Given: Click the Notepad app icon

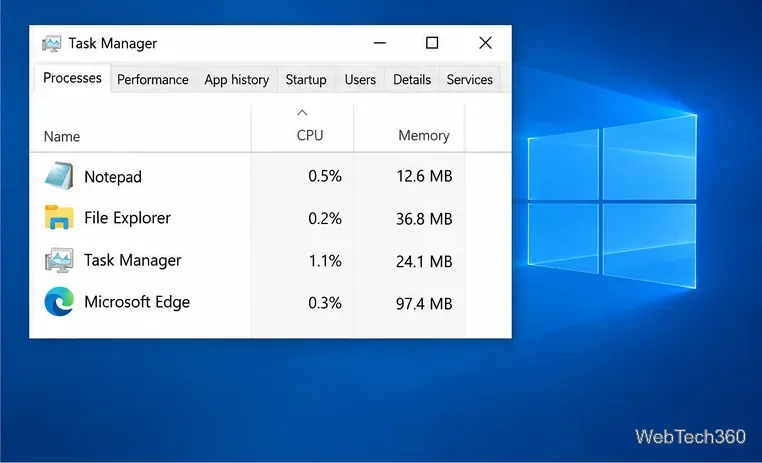Looking at the screenshot, I should [x=59, y=175].
